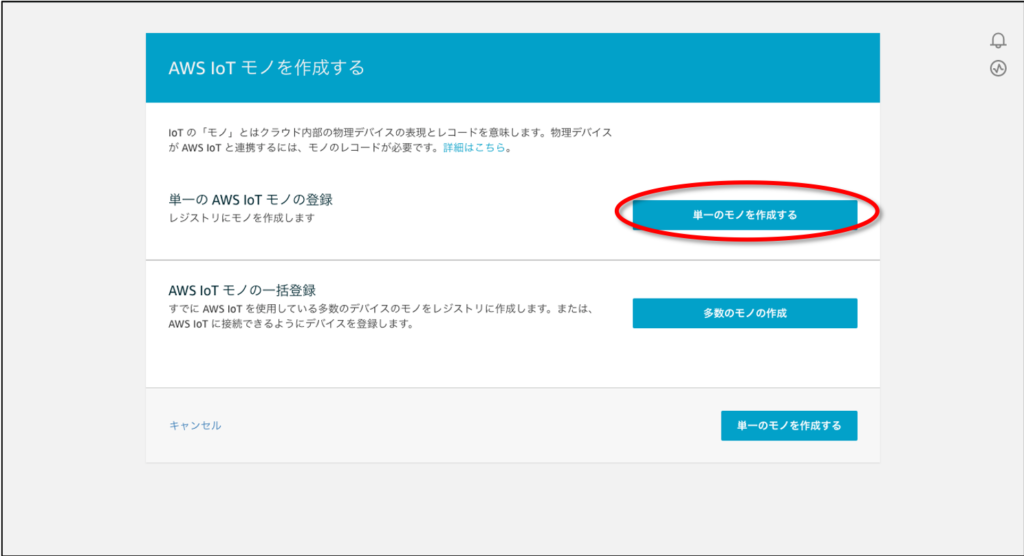Click the second line of bulk description text

(290, 324)
